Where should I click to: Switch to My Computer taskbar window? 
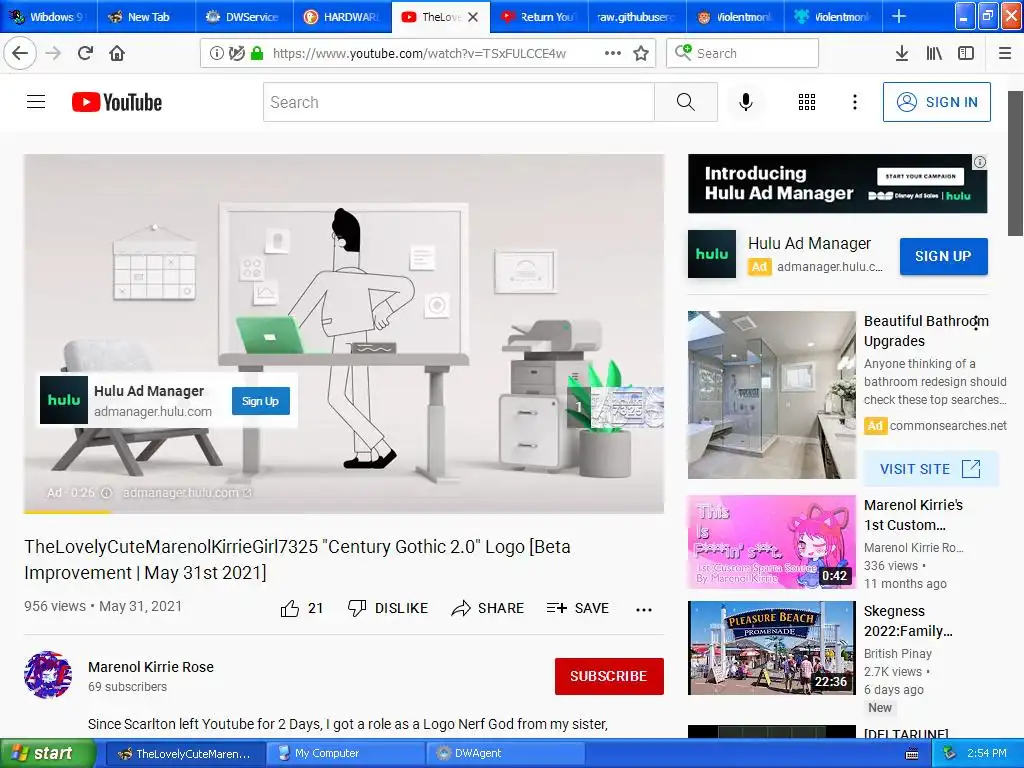tap(345, 754)
